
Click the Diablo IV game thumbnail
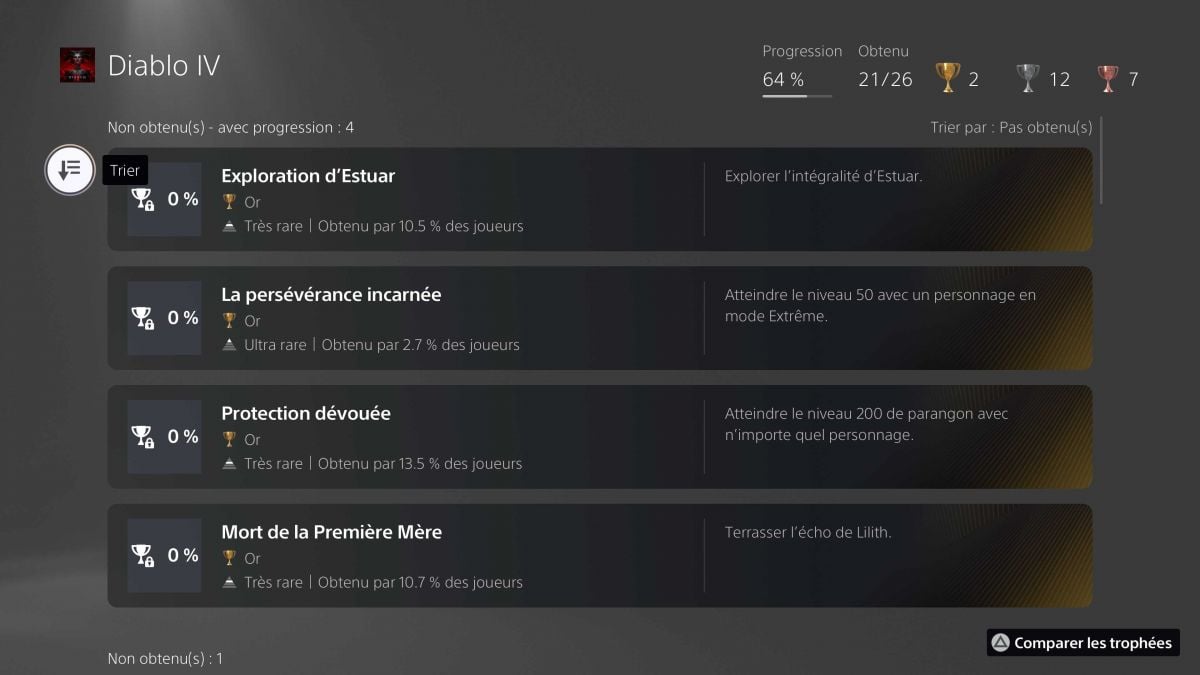coord(77,65)
